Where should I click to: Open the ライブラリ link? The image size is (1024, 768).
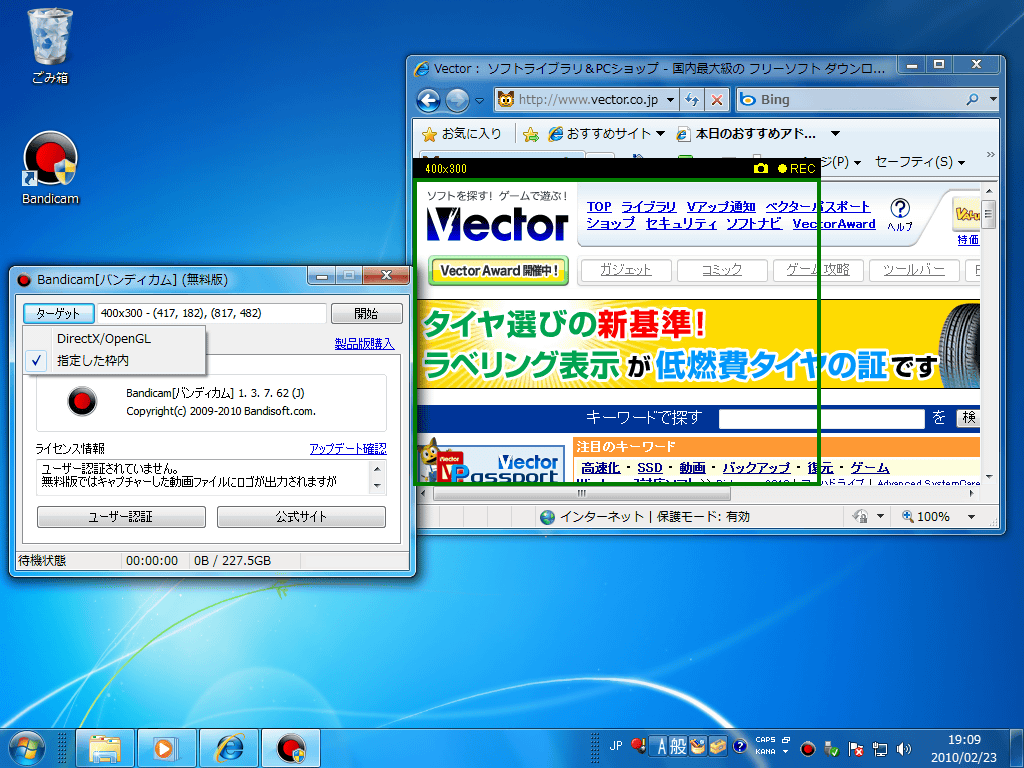click(648, 206)
